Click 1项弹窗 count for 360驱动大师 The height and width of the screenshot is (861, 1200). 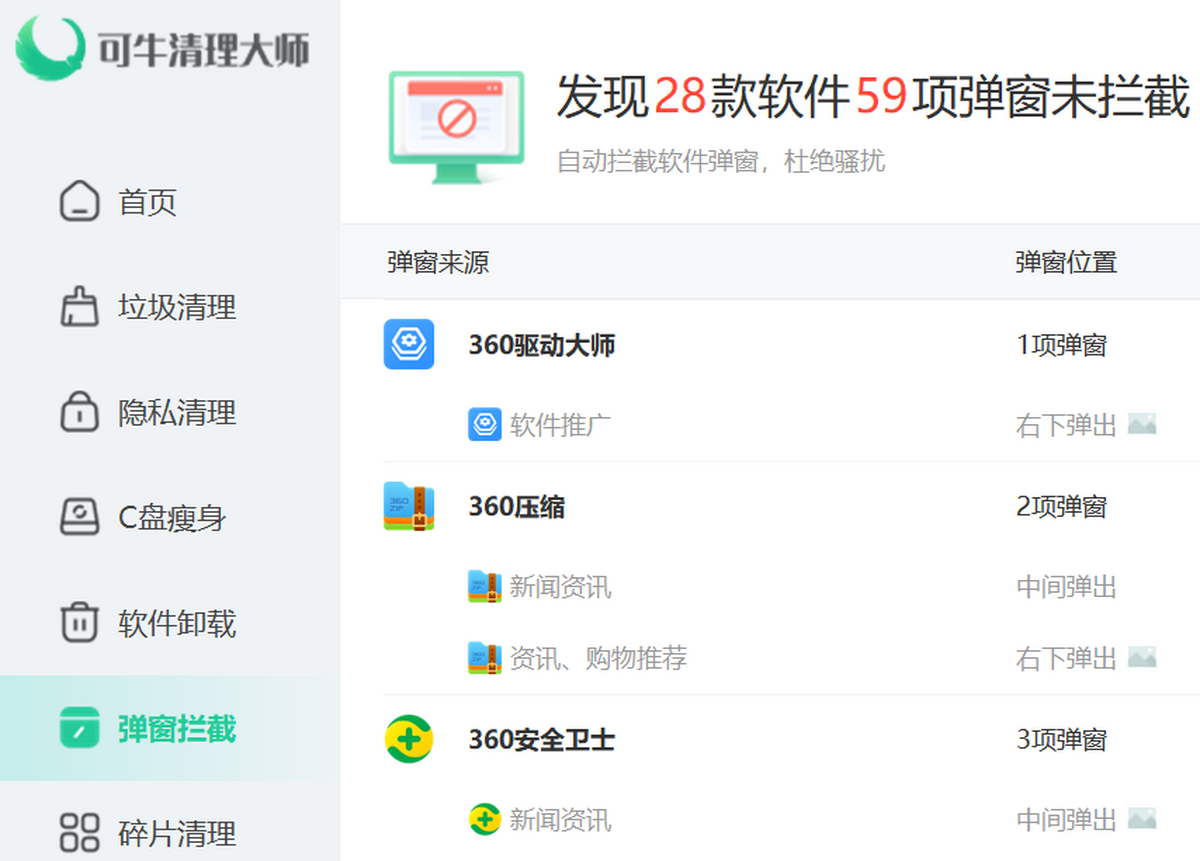pos(1062,345)
